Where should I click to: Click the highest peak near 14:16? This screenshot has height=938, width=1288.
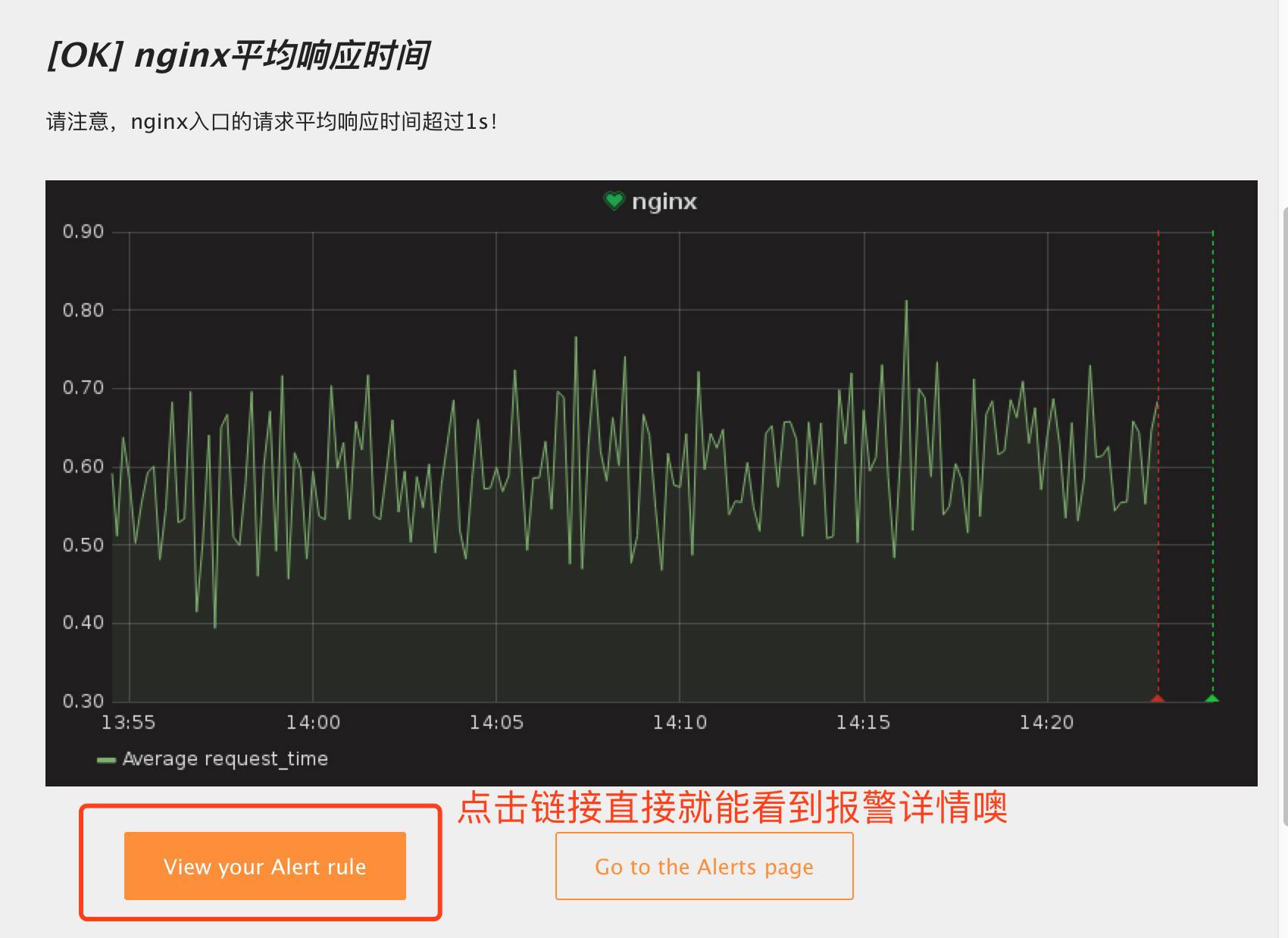[x=906, y=302]
